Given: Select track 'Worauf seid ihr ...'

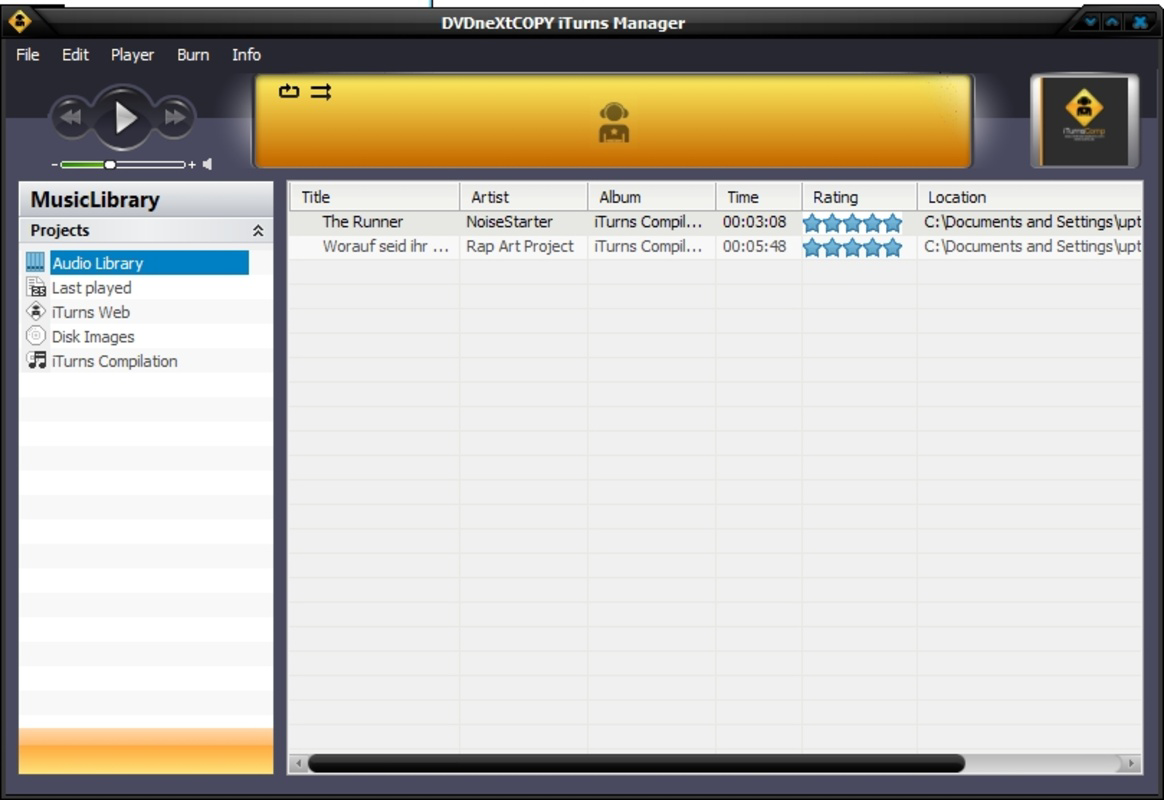Looking at the screenshot, I should click(385, 246).
